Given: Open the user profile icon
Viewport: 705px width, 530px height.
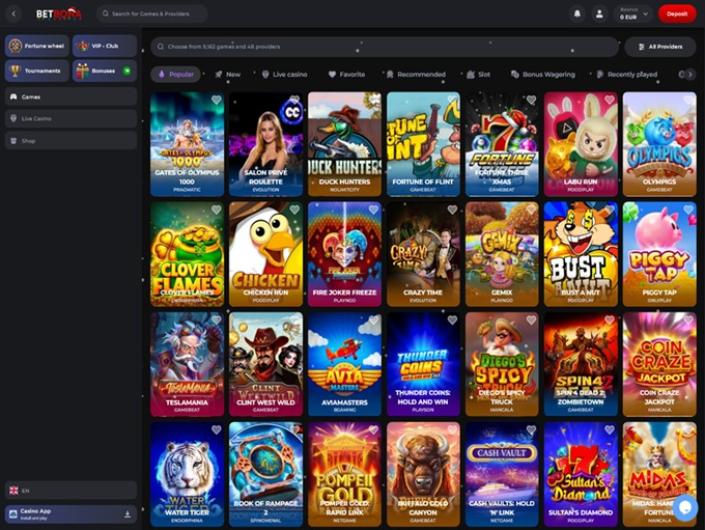Looking at the screenshot, I should [600, 14].
